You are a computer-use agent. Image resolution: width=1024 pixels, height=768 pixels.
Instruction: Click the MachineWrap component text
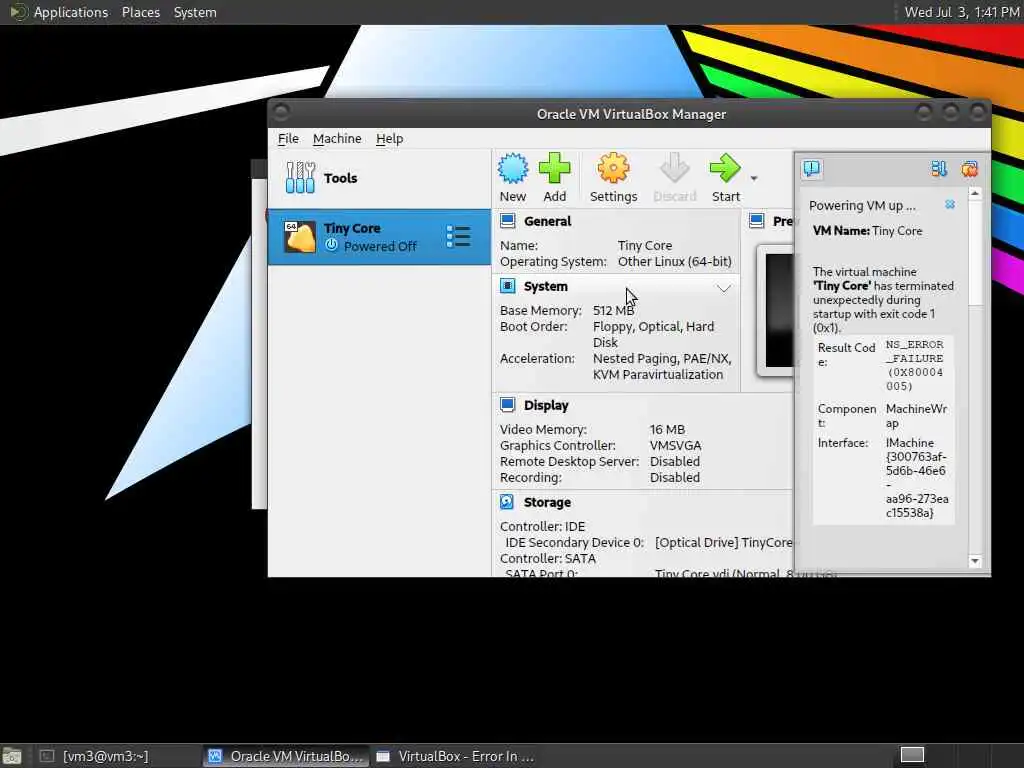pyautogui.click(x=916, y=415)
